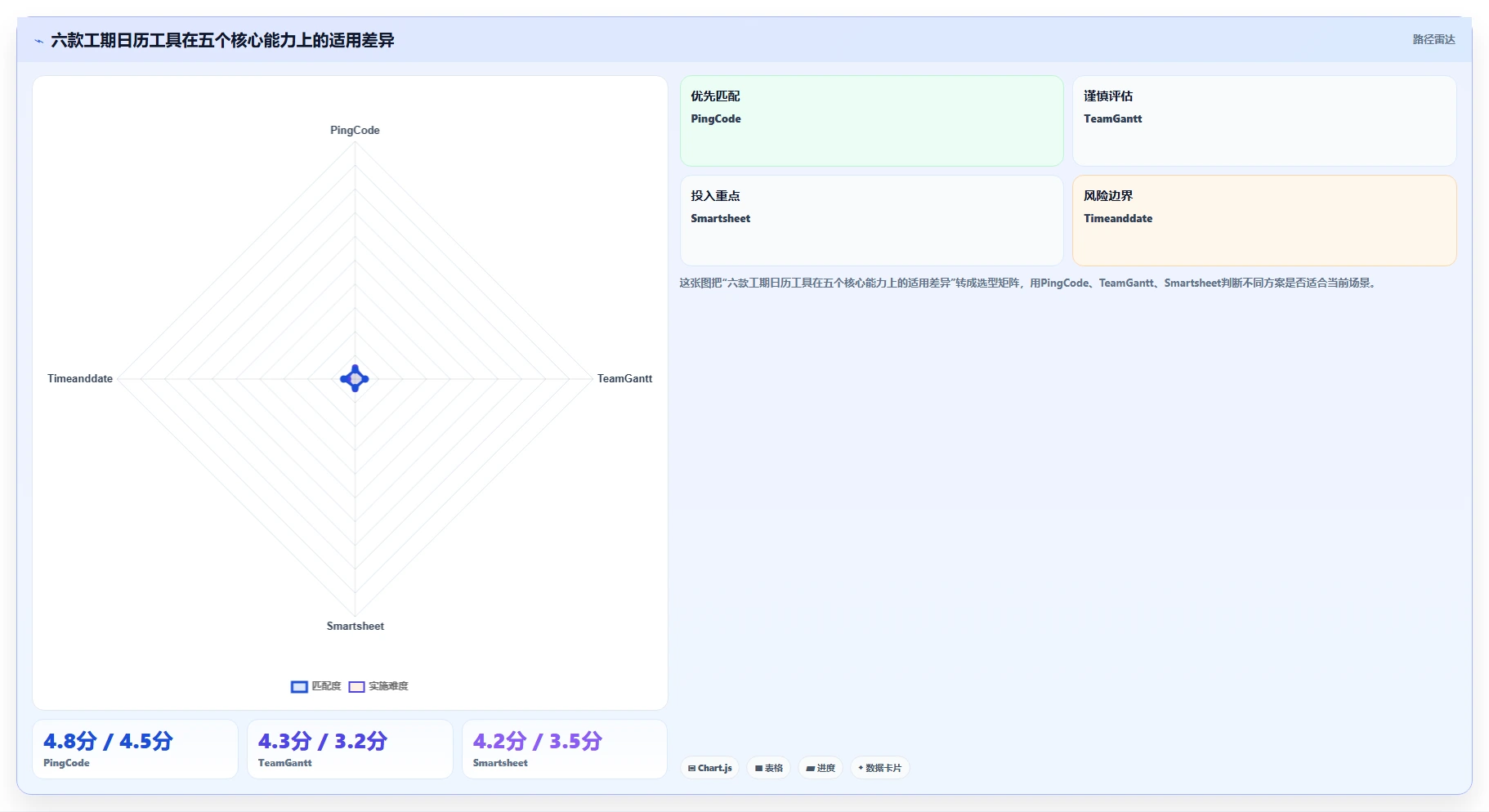Open the 投入重点 Smartsheet card

point(872,221)
